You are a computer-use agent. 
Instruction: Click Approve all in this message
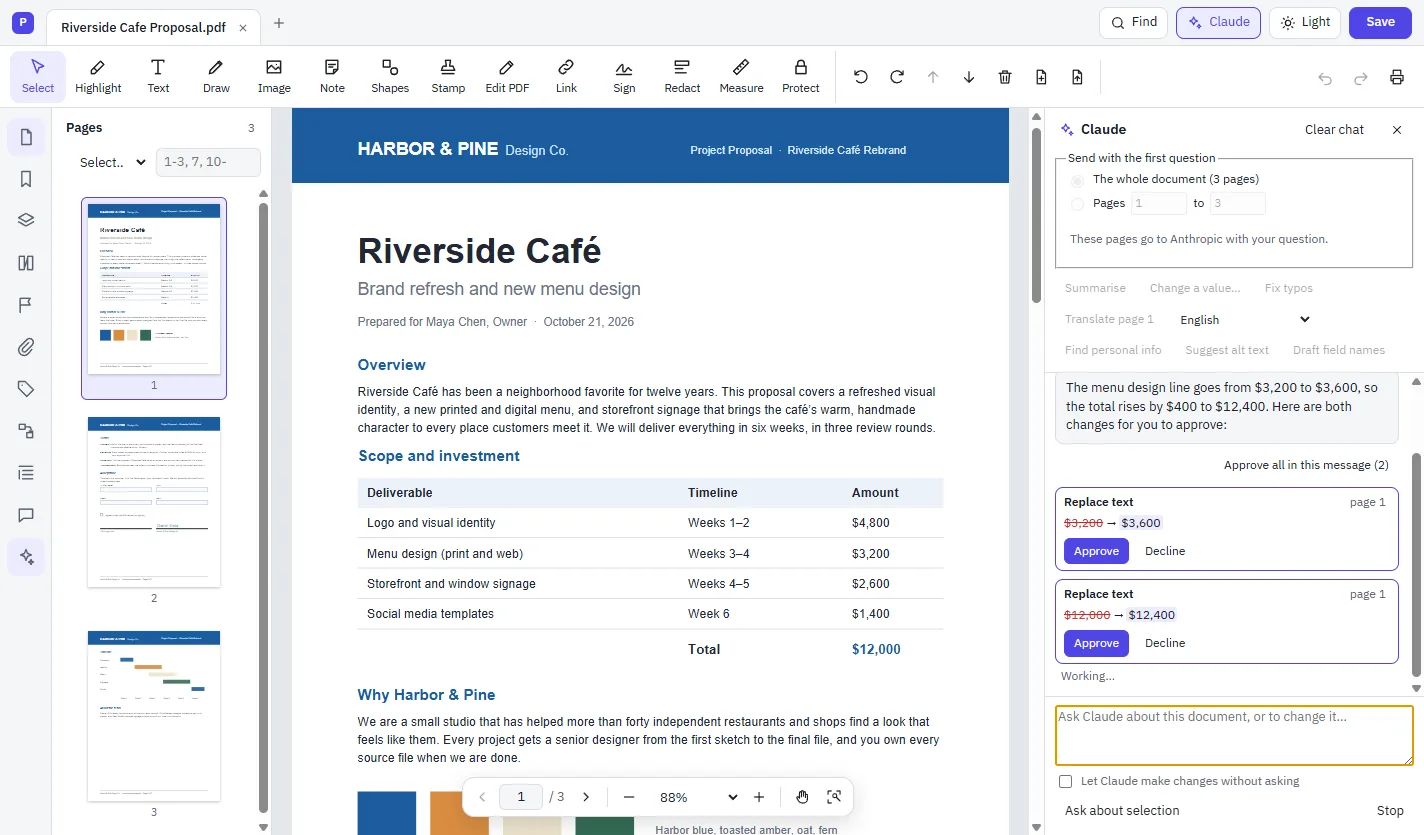pyautogui.click(x=1306, y=465)
